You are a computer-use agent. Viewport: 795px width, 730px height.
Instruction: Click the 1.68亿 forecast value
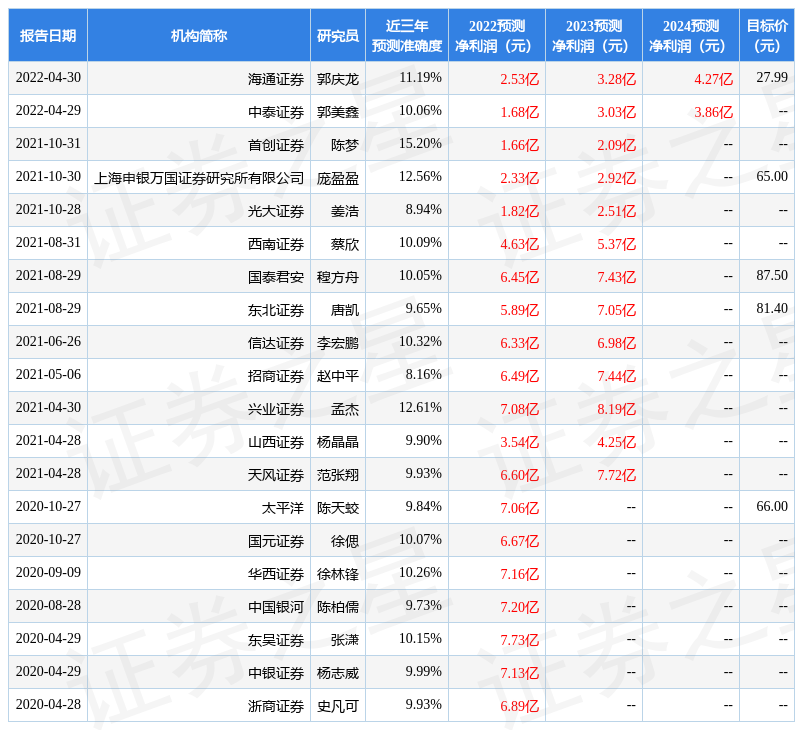point(520,112)
